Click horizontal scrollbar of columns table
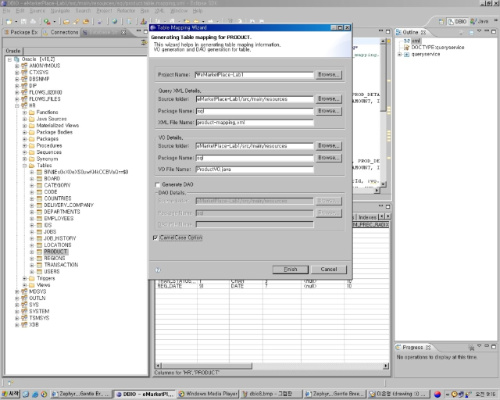Viewport: 500px width, 400px height. 272,366
